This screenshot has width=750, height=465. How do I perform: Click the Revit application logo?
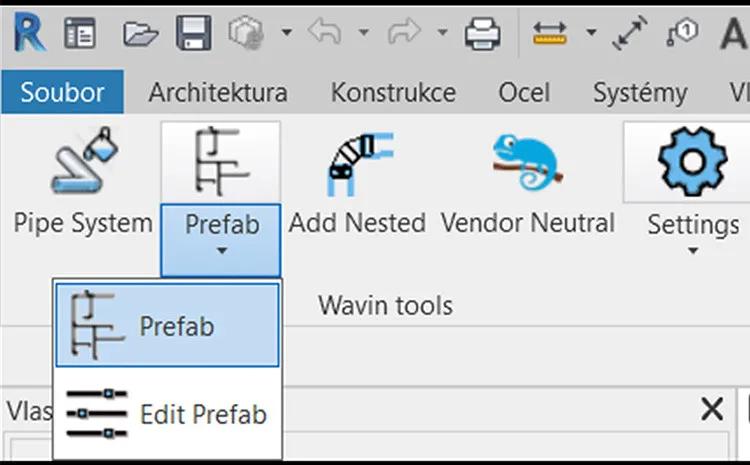click(28, 32)
